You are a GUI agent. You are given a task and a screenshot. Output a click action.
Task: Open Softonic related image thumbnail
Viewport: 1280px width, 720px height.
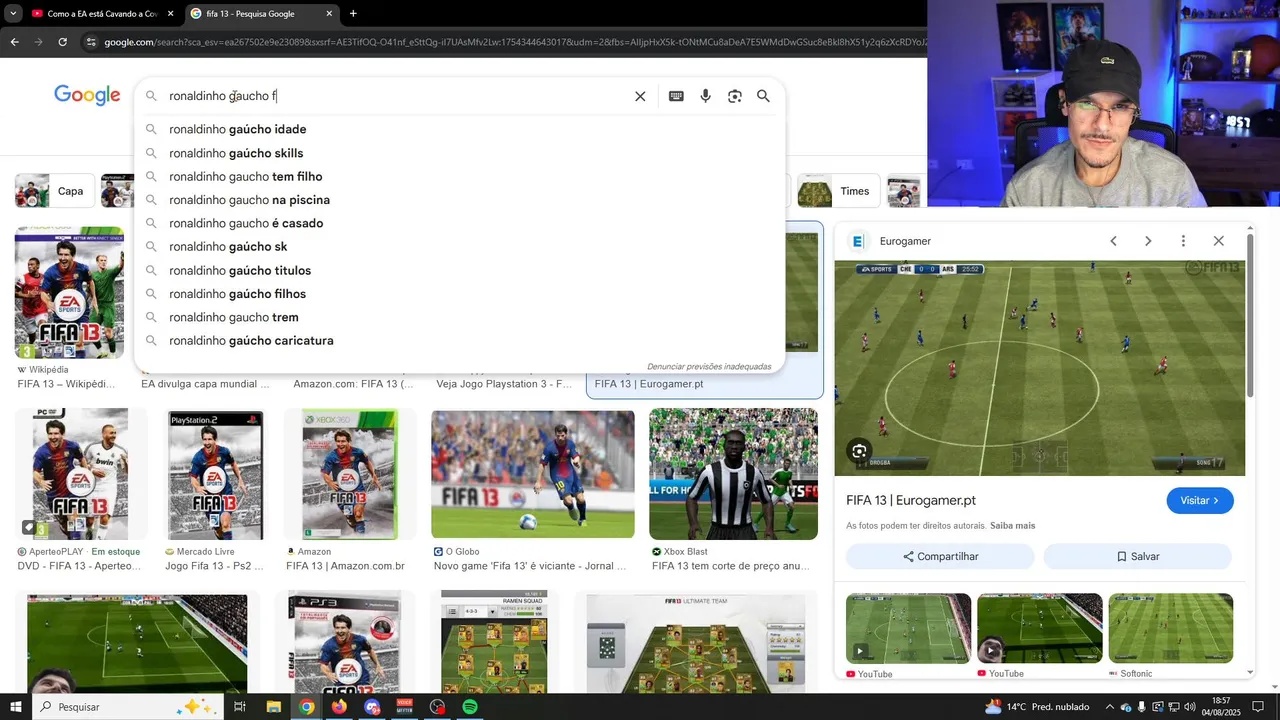click(x=1170, y=629)
